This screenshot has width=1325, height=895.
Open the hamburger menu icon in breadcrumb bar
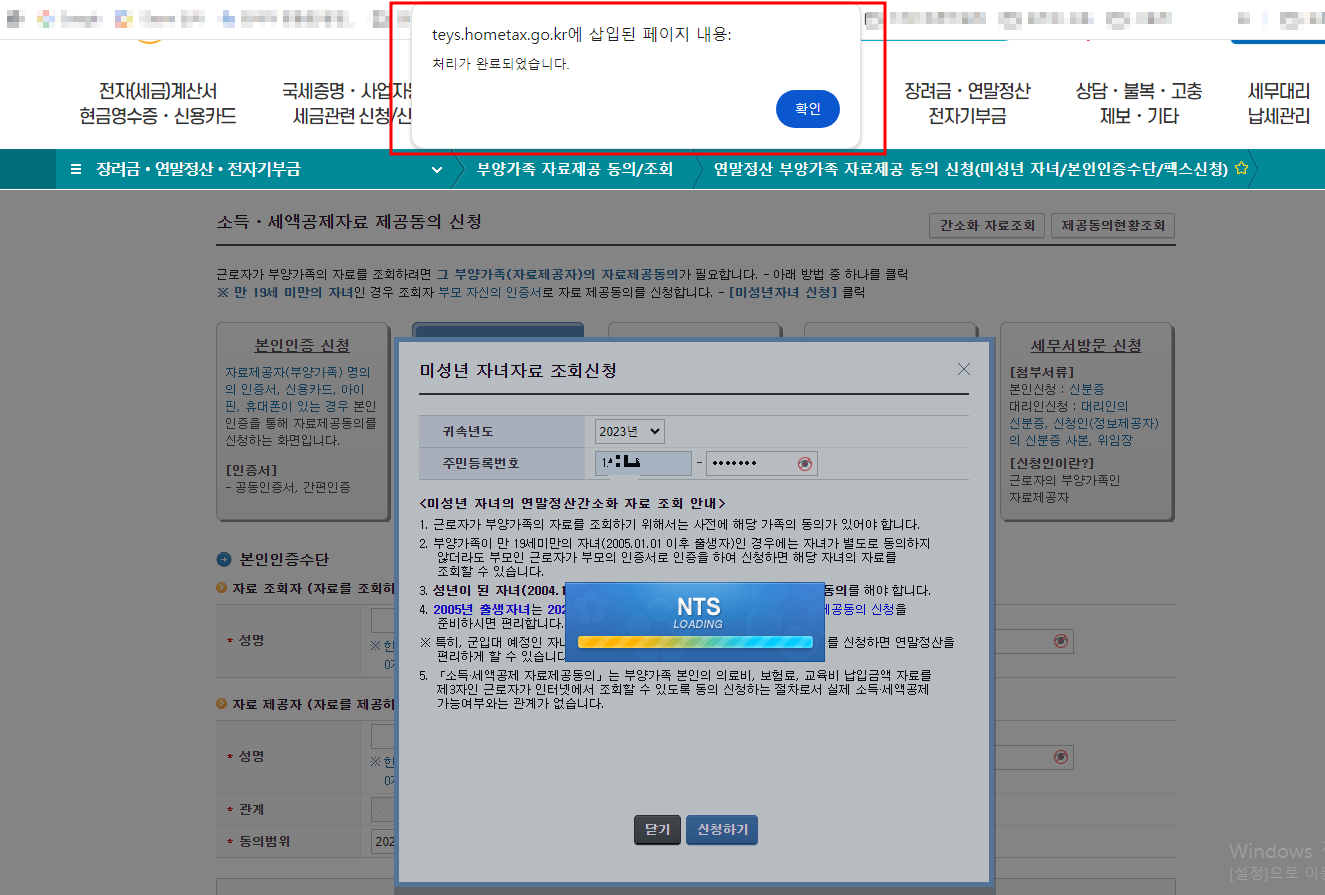coord(77,169)
